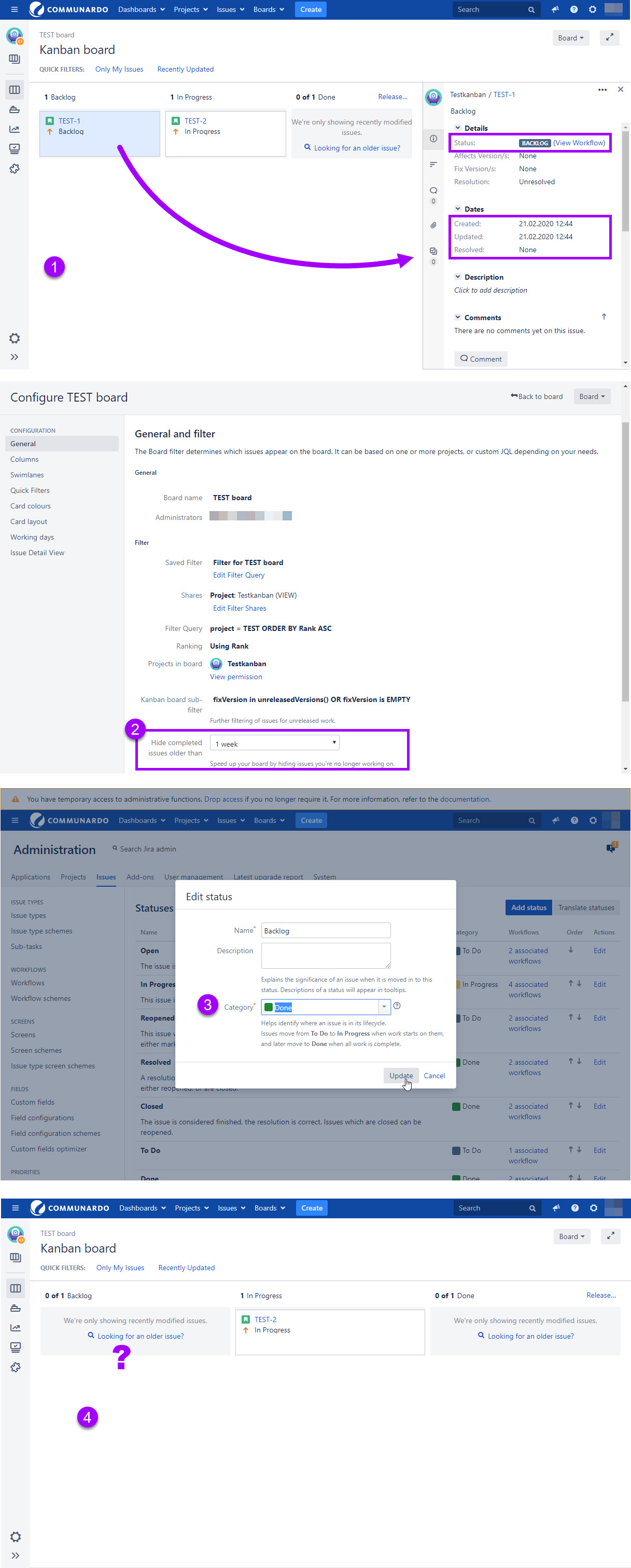Open comments speech bubble icon in issue panel

click(433, 190)
